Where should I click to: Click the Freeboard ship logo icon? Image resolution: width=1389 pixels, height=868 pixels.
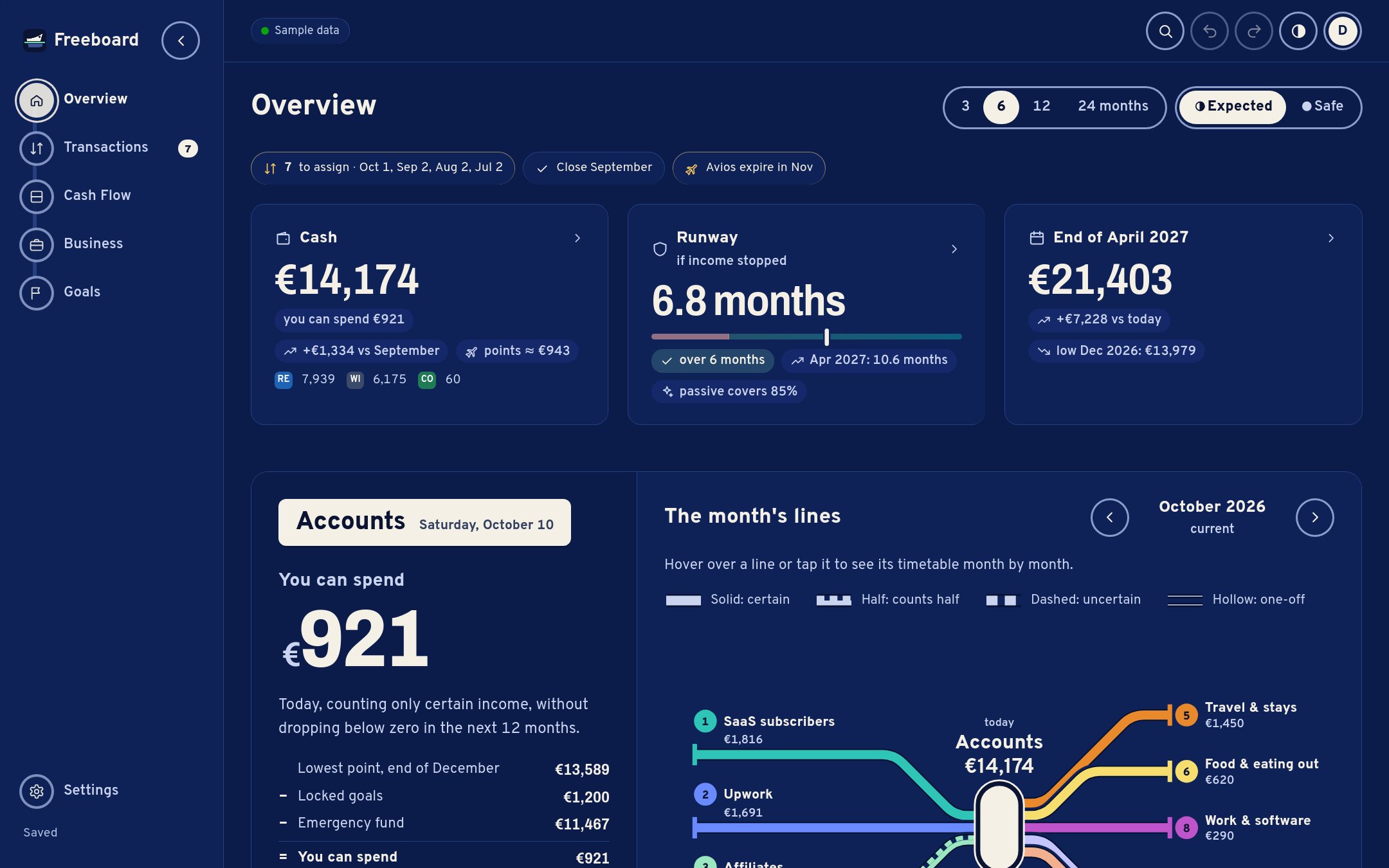[x=35, y=40]
